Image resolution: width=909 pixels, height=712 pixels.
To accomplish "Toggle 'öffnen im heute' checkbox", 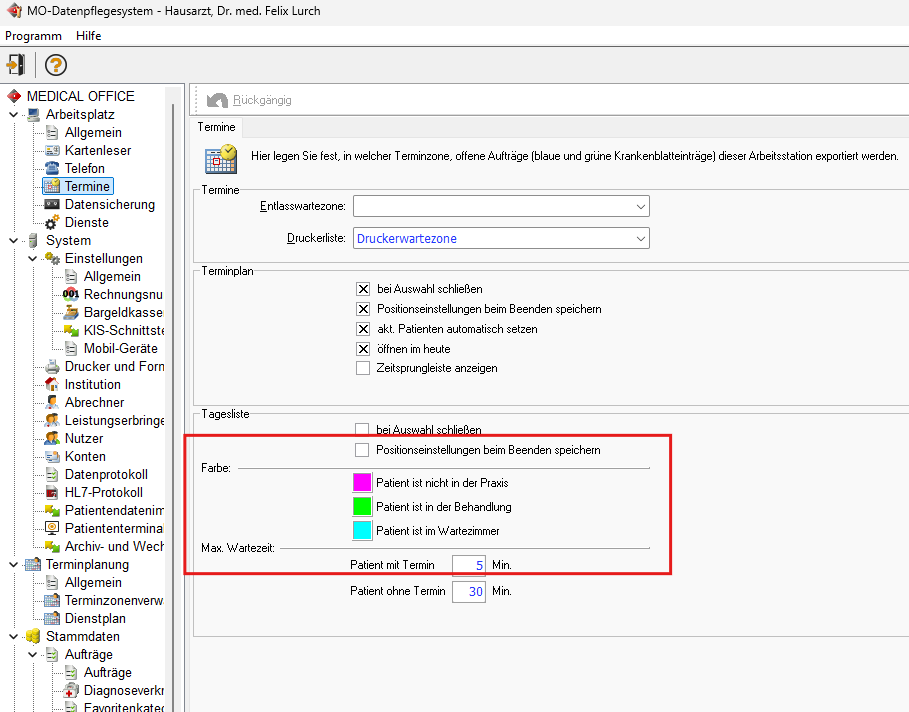I will pyautogui.click(x=363, y=349).
